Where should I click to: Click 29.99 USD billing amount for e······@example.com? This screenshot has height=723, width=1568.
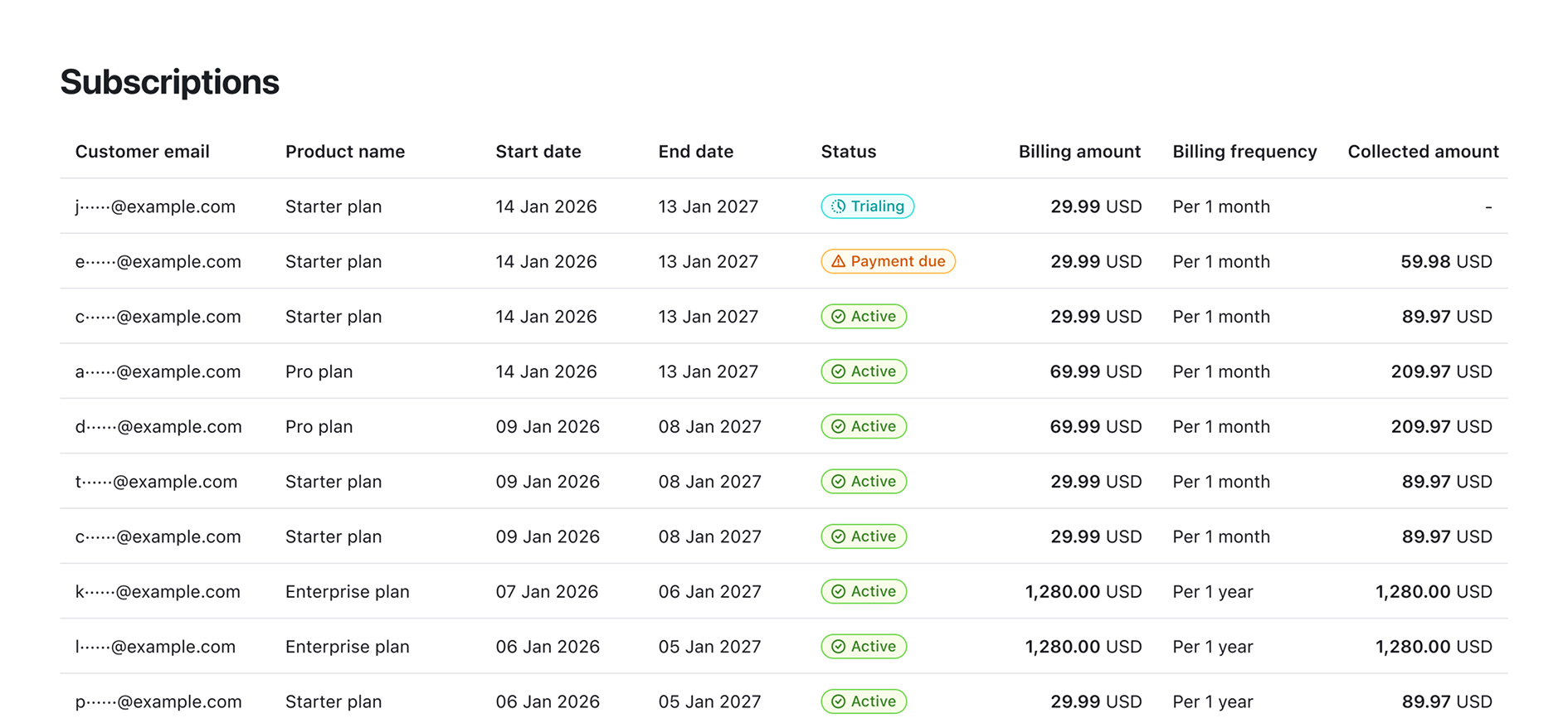coord(1096,261)
